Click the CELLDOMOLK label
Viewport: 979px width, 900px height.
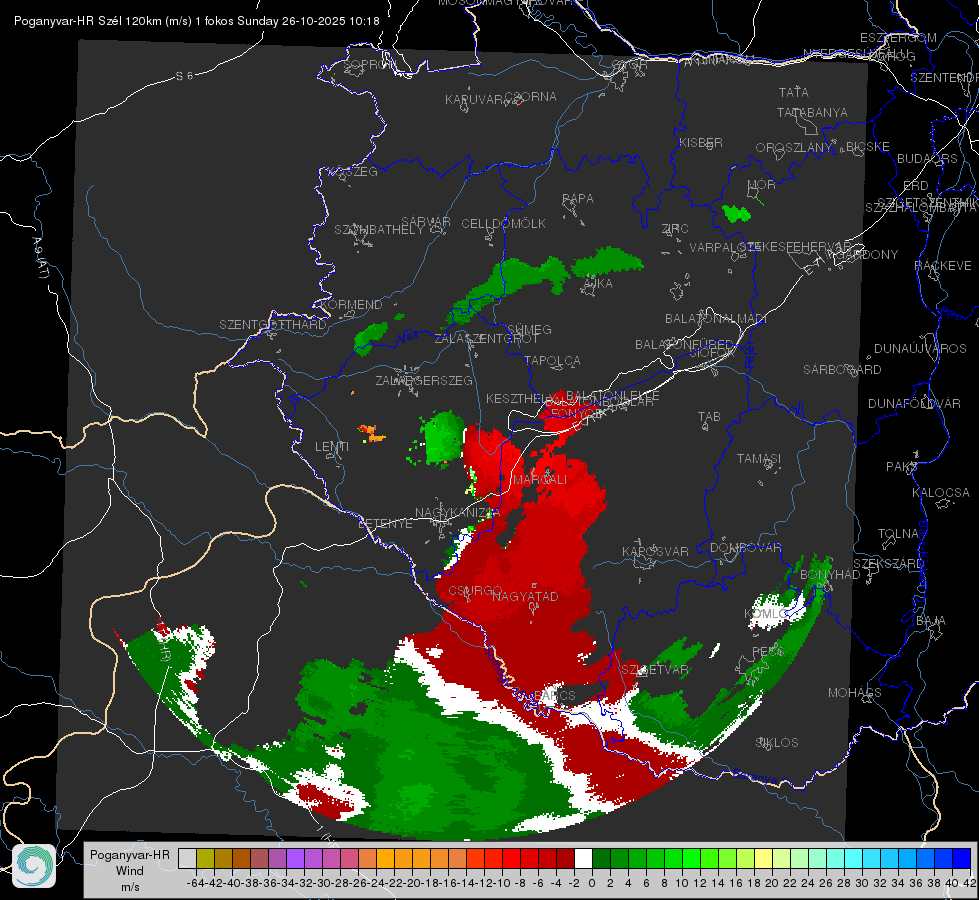pos(503,224)
